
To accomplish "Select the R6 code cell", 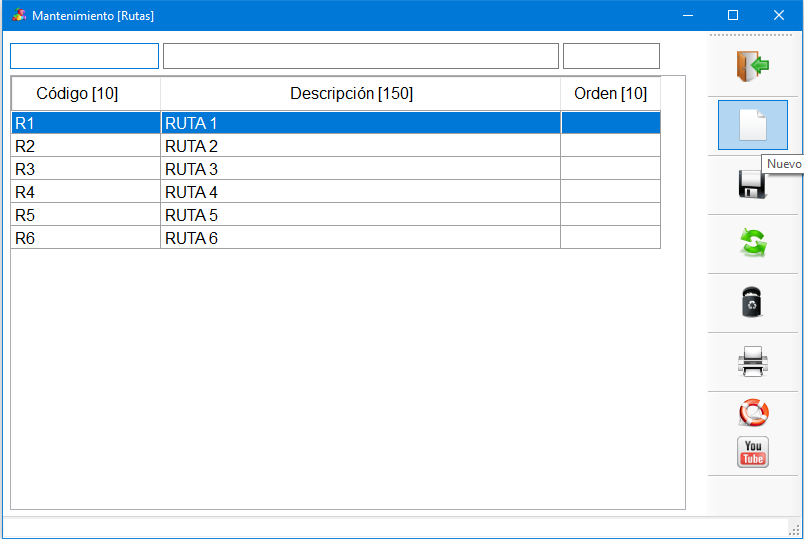I will [x=86, y=238].
